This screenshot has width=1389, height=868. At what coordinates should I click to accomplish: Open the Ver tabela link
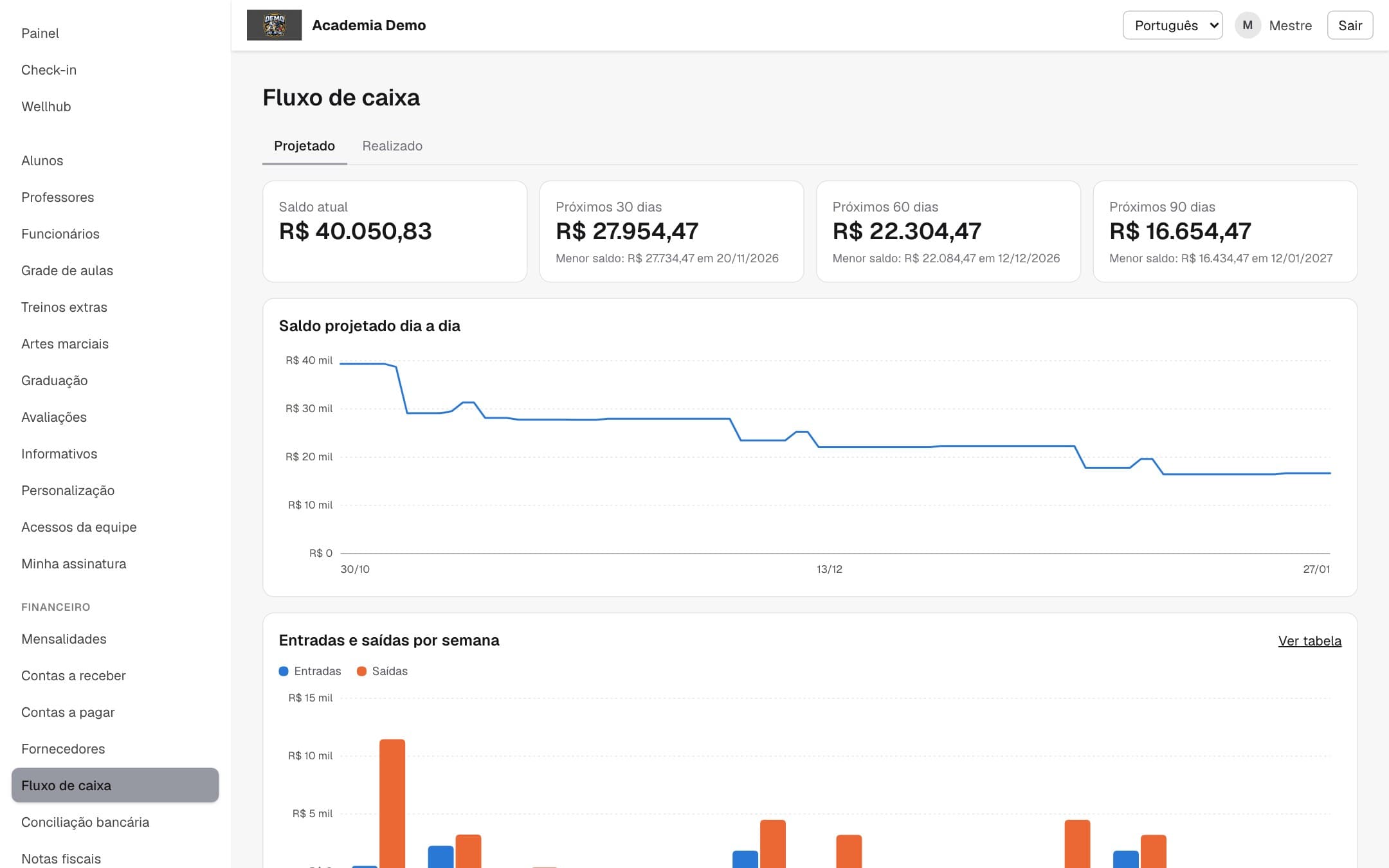1309,640
